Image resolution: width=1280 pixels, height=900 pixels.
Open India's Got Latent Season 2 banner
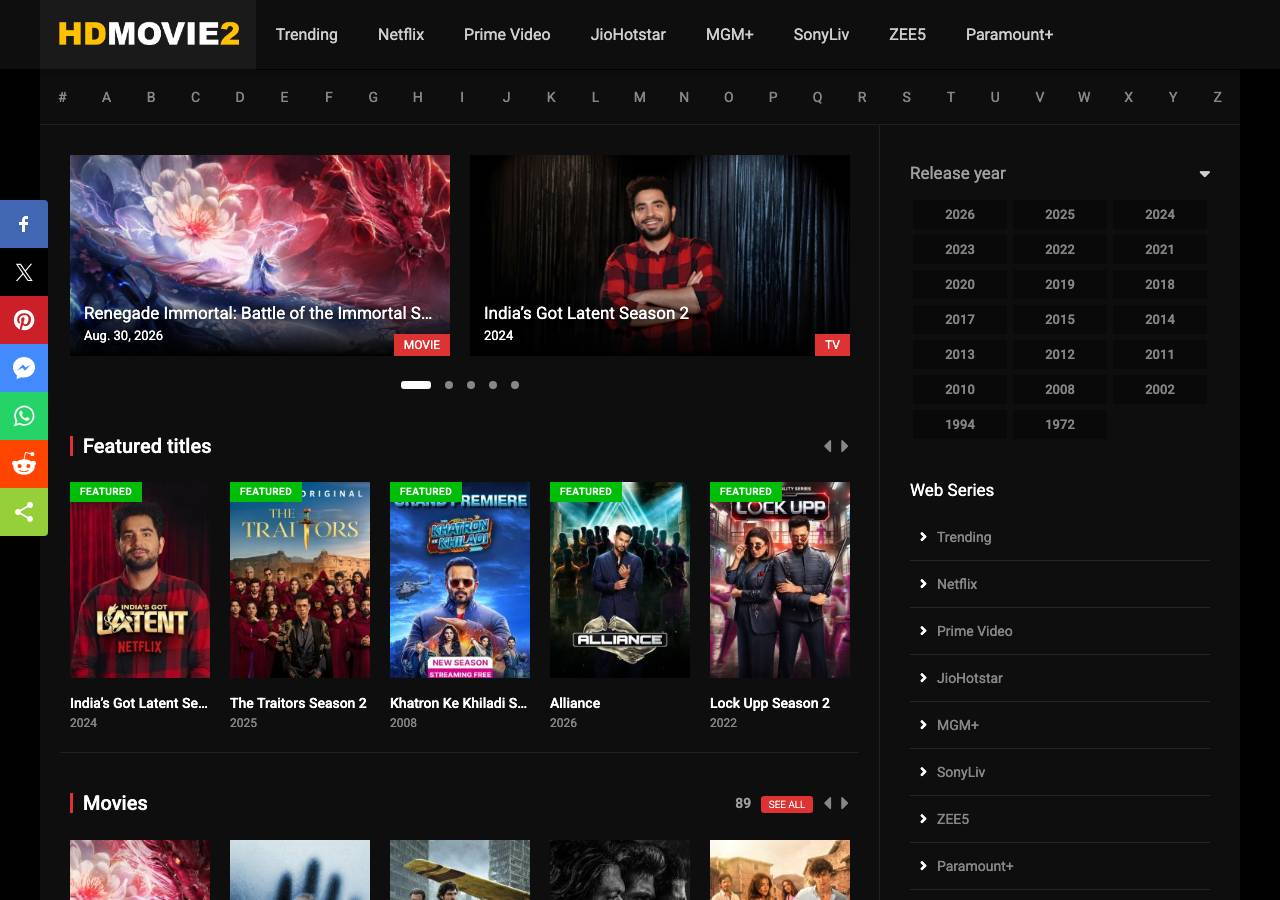(x=660, y=255)
